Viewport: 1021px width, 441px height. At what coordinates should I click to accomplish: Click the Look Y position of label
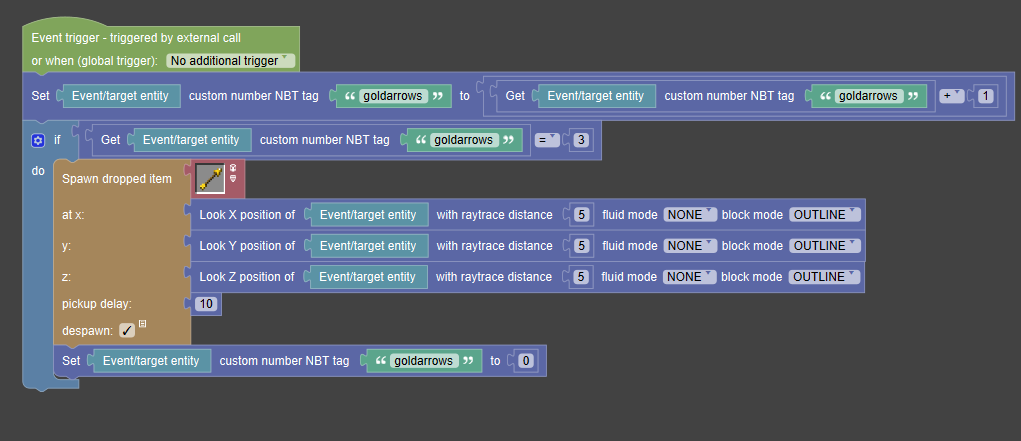tap(247, 246)
